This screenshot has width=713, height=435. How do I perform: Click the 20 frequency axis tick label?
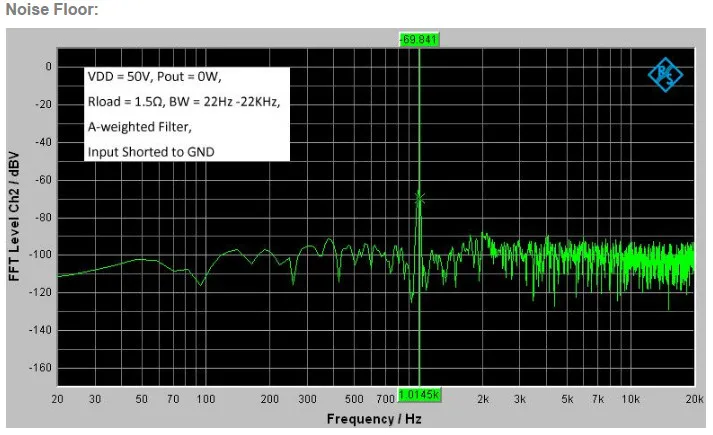click(x=57, y=399)
